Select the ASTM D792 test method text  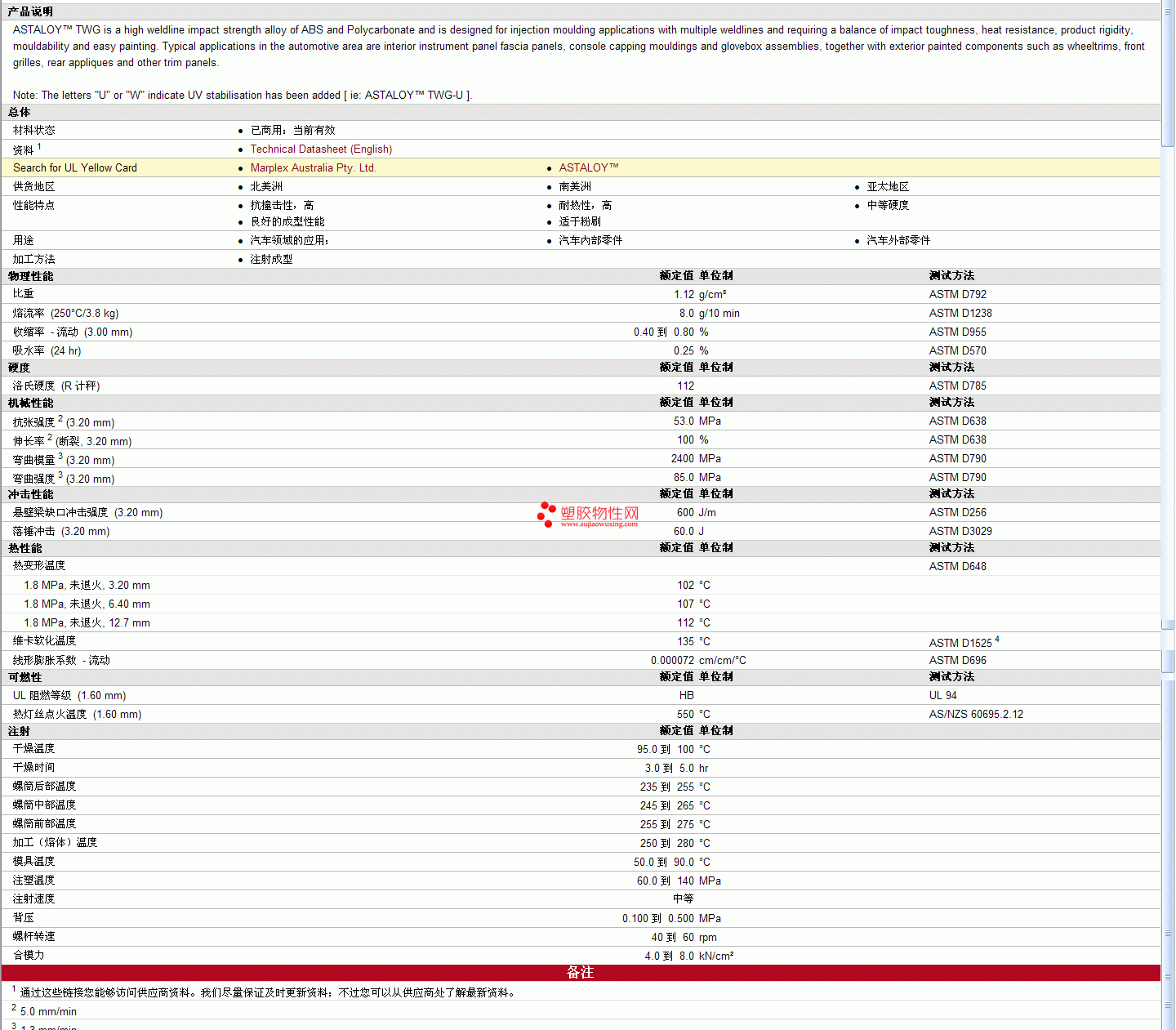click(x=957, y=295)
